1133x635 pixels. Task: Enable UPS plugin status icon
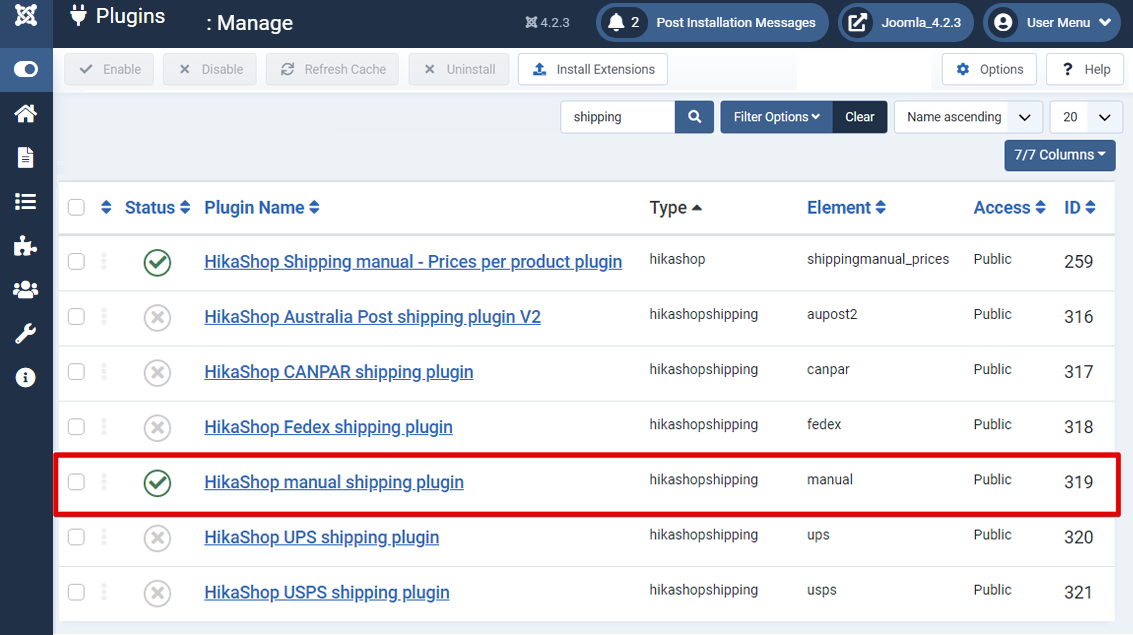[x=158, y=538]
